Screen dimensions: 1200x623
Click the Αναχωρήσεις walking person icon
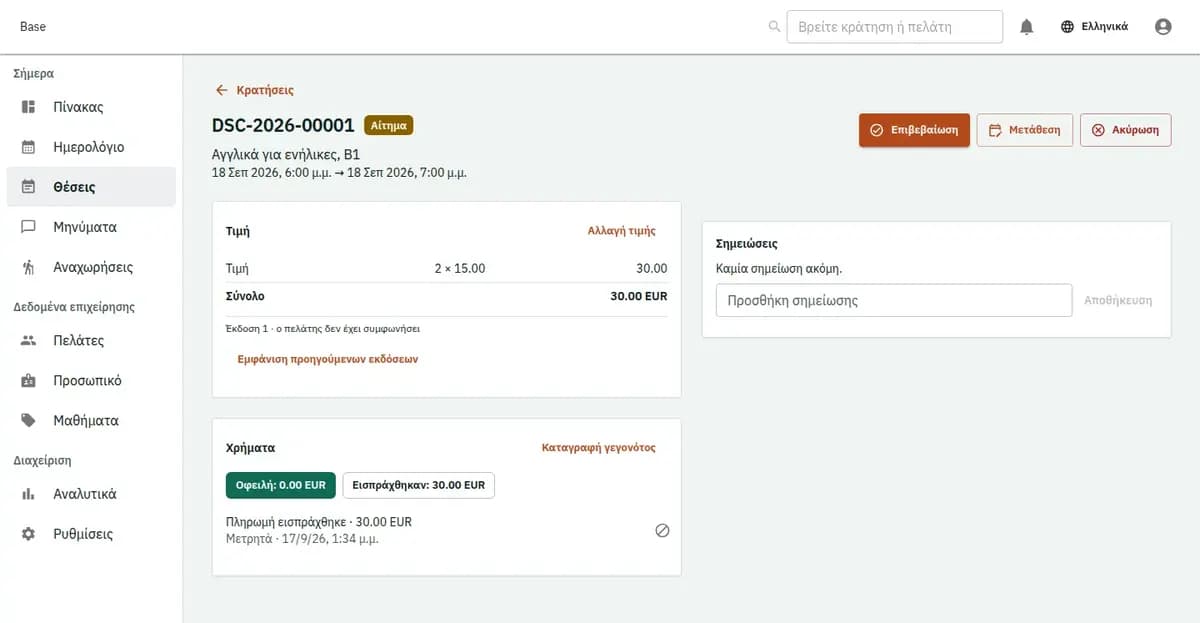coord(29,267)
